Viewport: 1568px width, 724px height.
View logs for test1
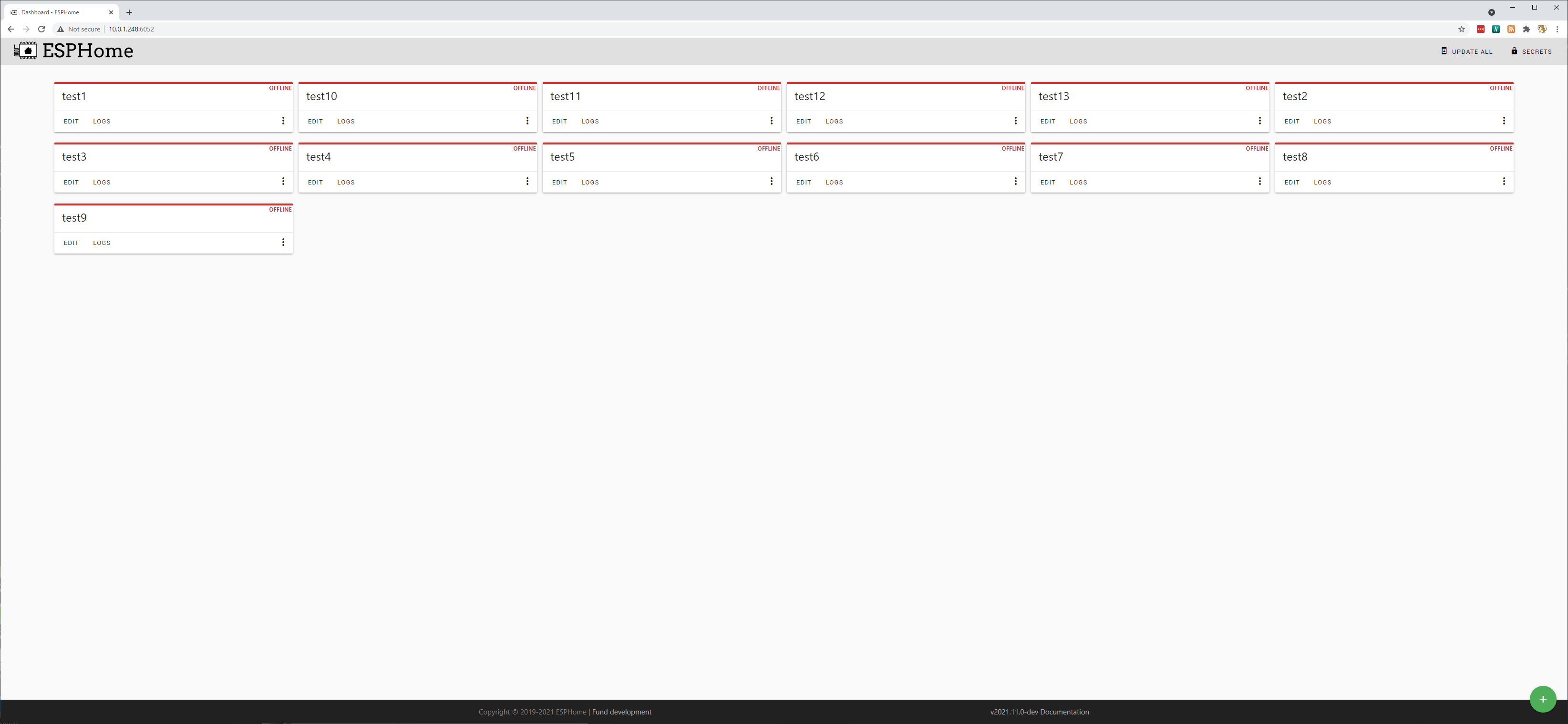[102, 121]
